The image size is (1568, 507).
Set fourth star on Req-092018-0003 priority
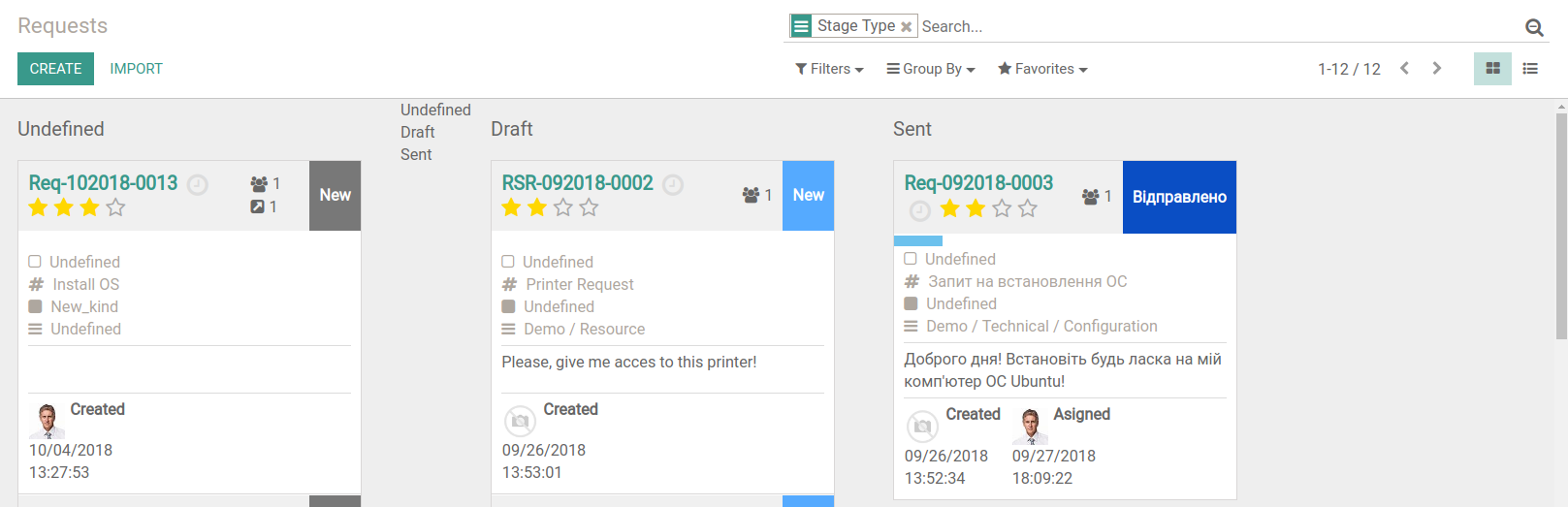[x=1029, y=208]
